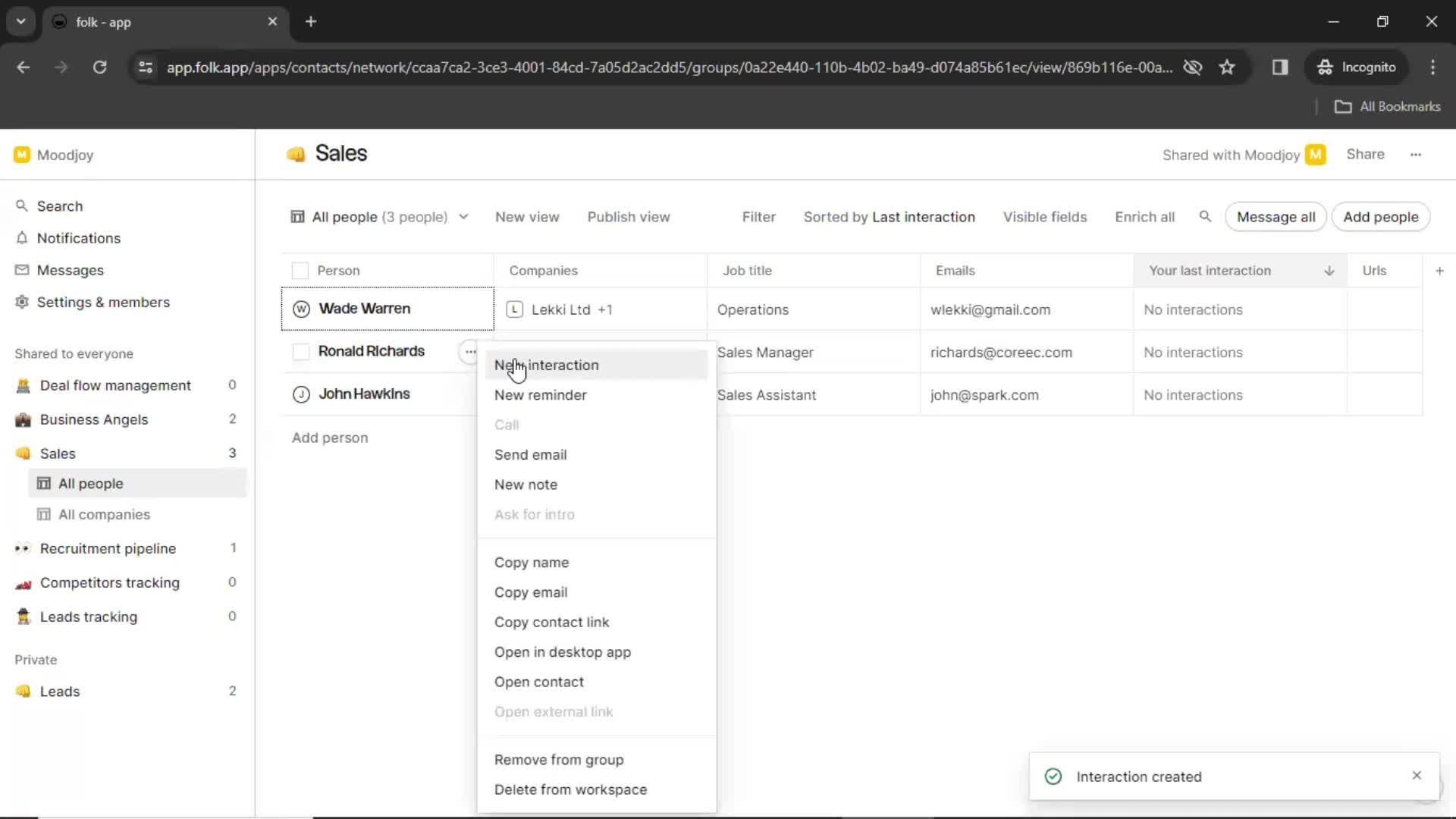Click the Message all button
The width and height of the screenshot is (1456, 819).
tap(1277, 217)
